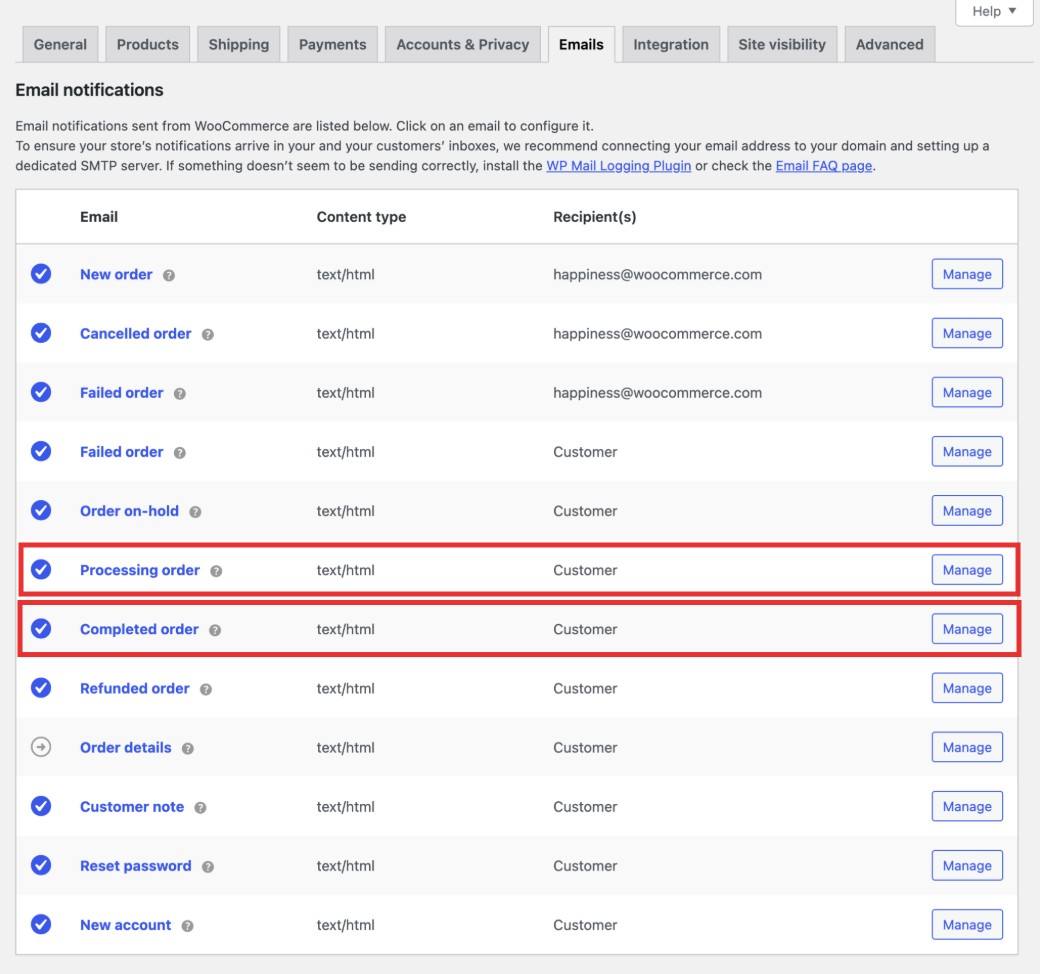Click the Content type column header

click(x=361, y=217)
